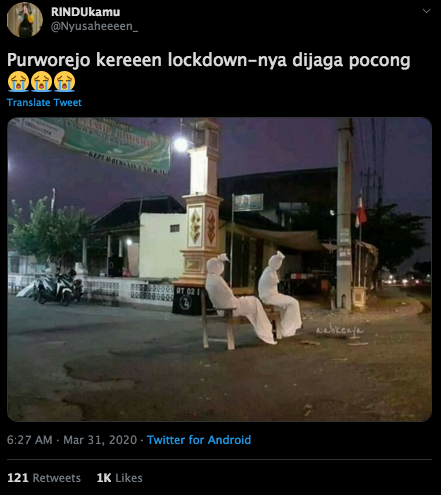Screen dimensions: 441x495
Task: Open the @Nyusaheeeen_ handle link
Action: point(94,26)
